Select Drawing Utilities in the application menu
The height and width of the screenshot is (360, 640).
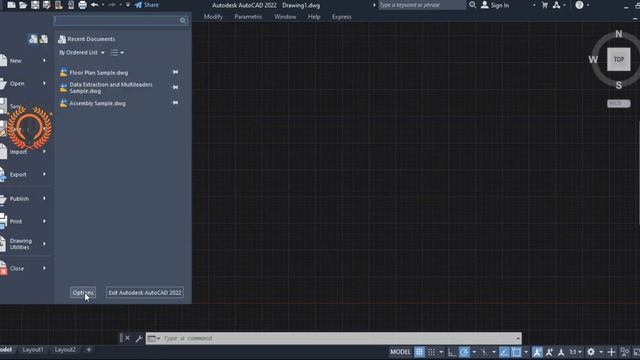[19, 244]
